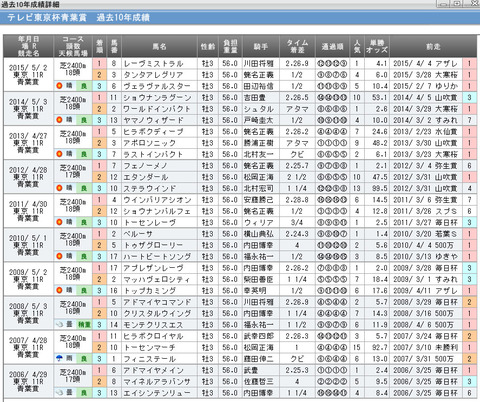
Task: Click jockey name 横山典弘
Action: [259, 234]
